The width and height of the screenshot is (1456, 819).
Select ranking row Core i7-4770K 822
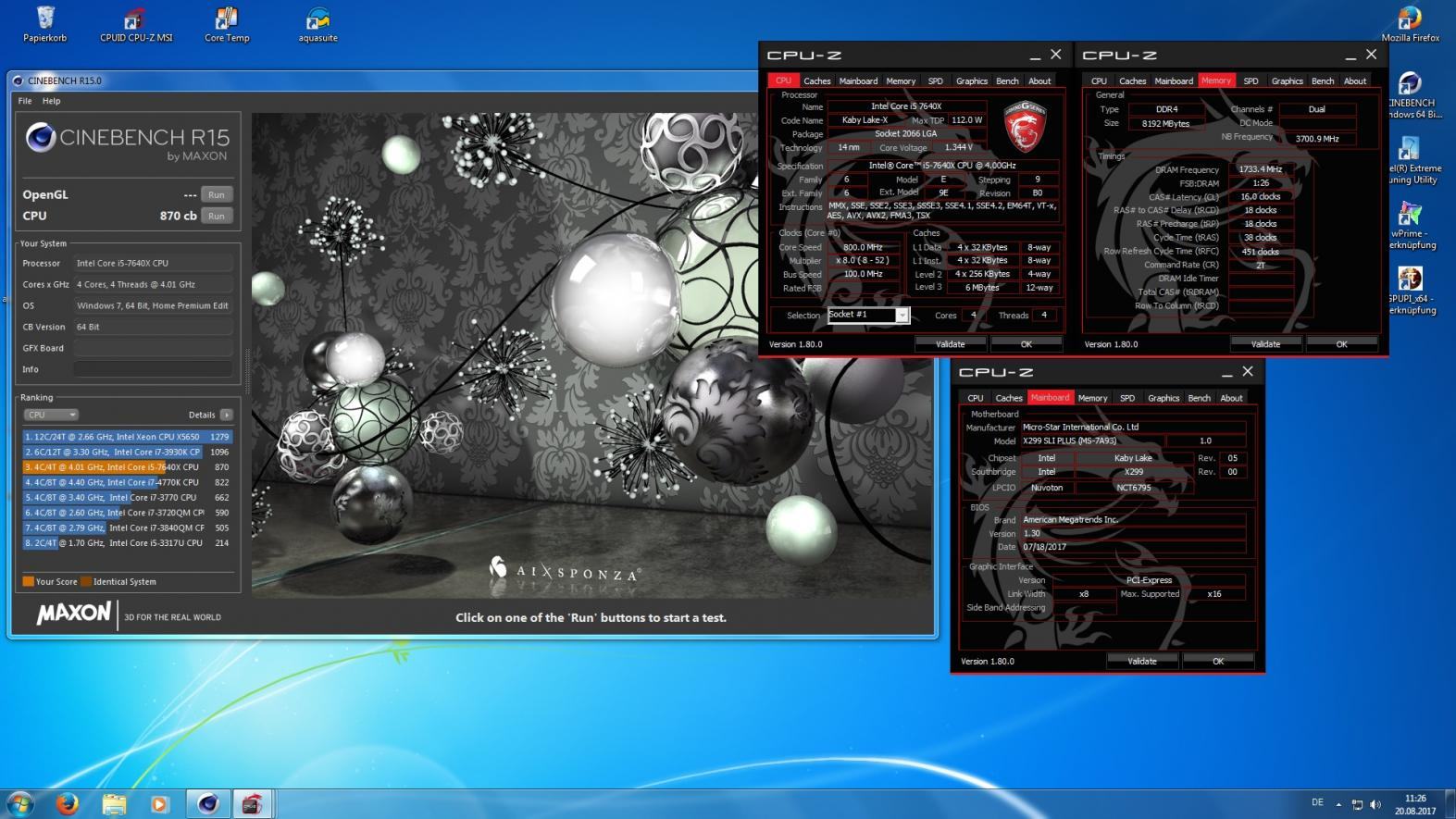[127, 482]
